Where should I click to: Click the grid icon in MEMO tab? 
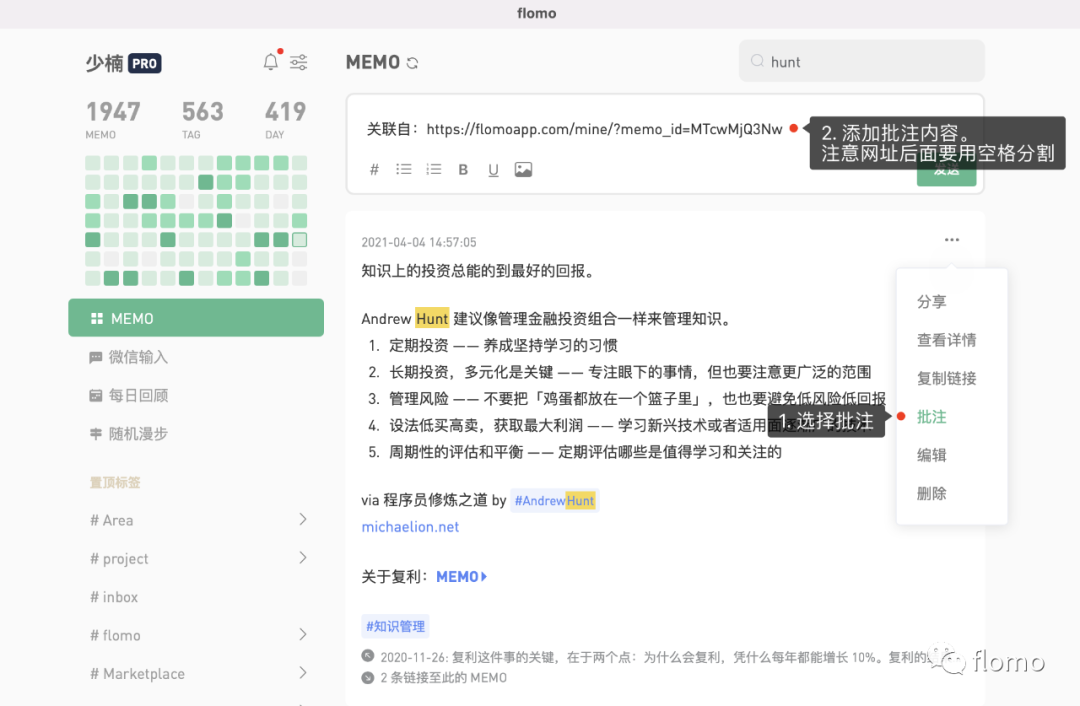(x=97, y=318)
